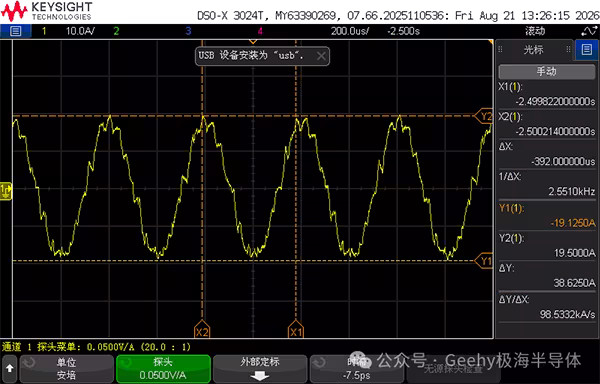
Task: Click the 手动 manual mode button
Action: tap(547, 72)
